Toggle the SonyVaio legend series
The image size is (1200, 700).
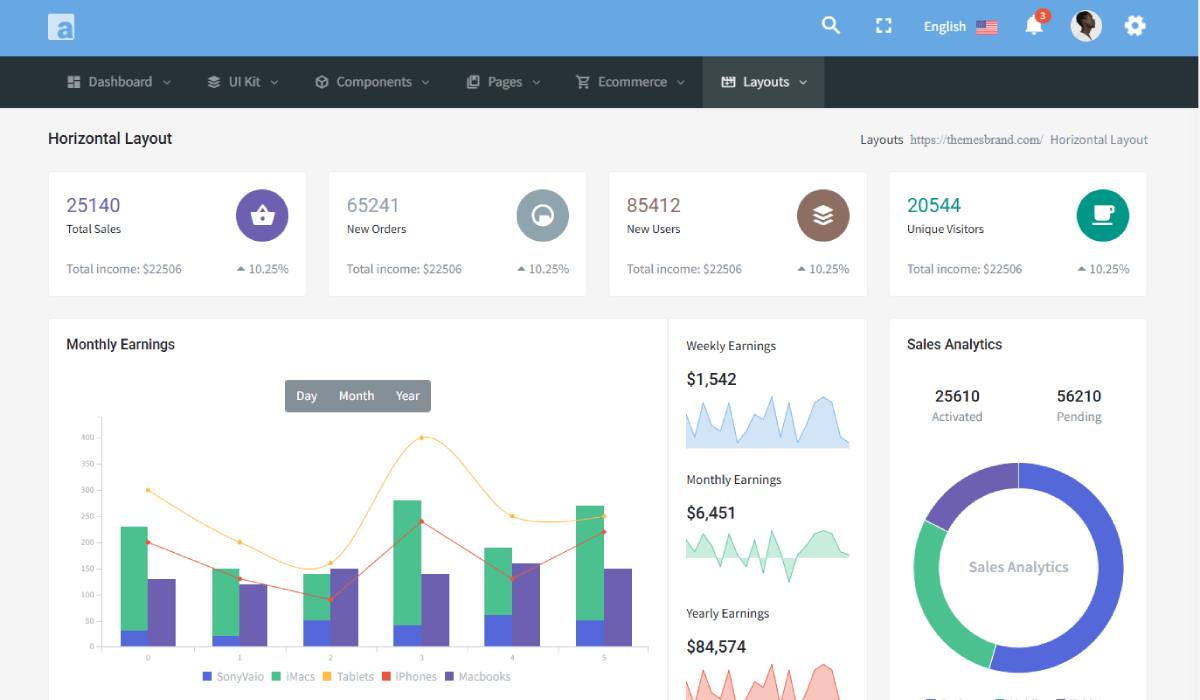pyautogui.click(x=232, y=677)
